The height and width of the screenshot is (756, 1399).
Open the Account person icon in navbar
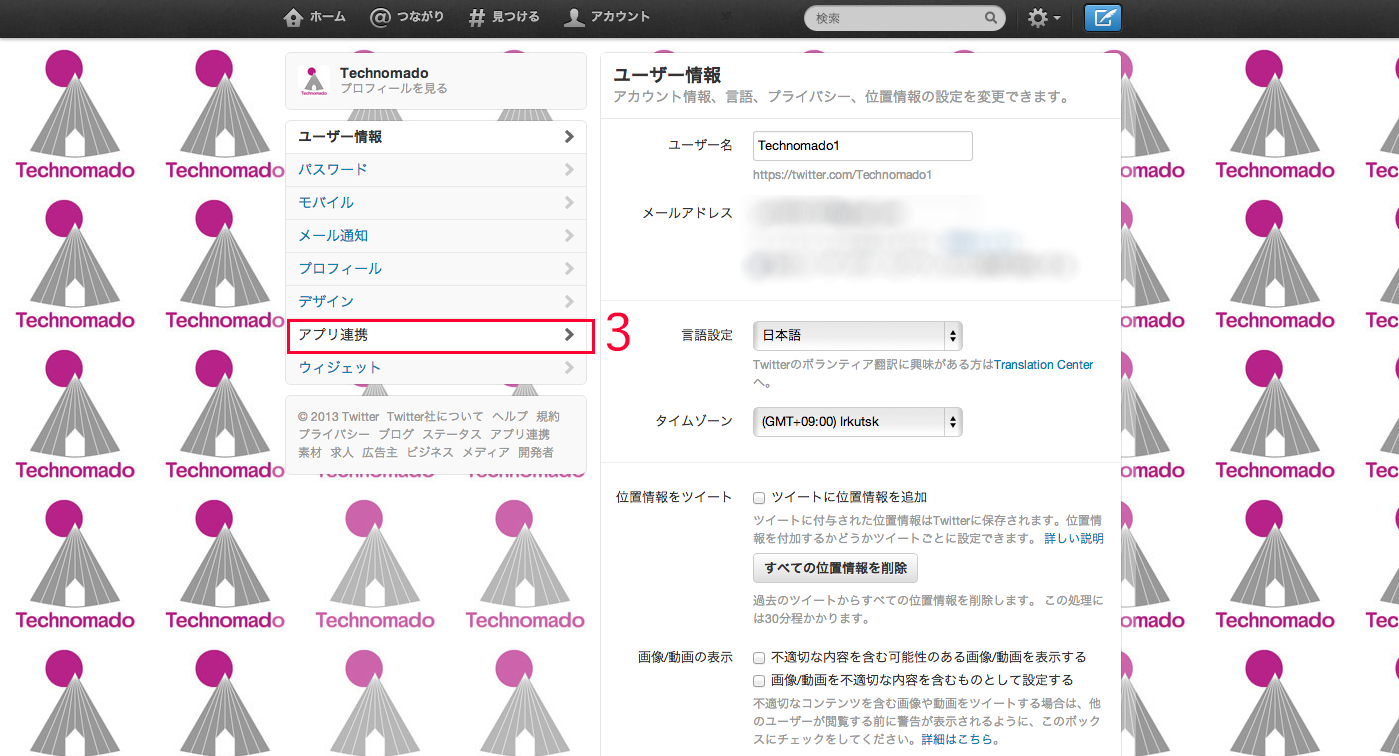[574, 18]
